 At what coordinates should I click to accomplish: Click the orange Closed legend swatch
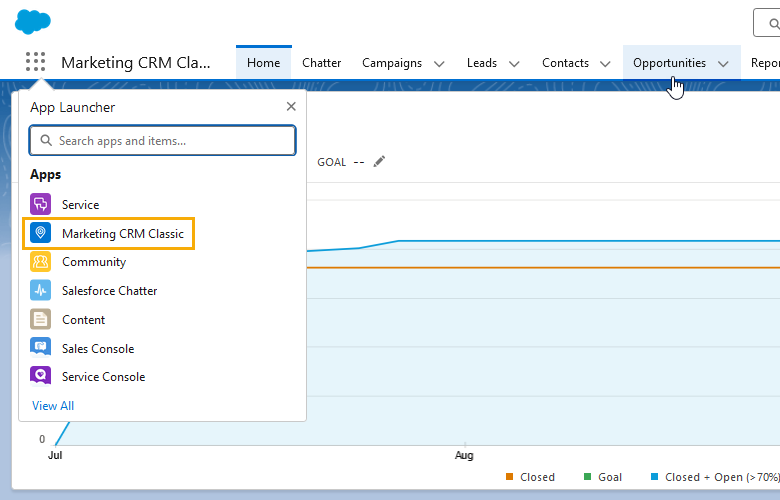(509, 477)
